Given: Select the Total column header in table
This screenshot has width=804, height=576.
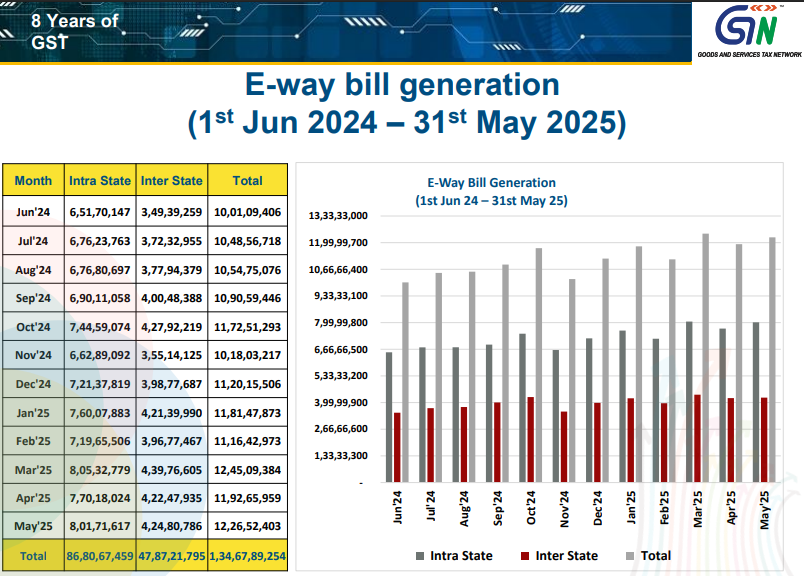Looking at the screenshot, I should (x=248, y=181).
